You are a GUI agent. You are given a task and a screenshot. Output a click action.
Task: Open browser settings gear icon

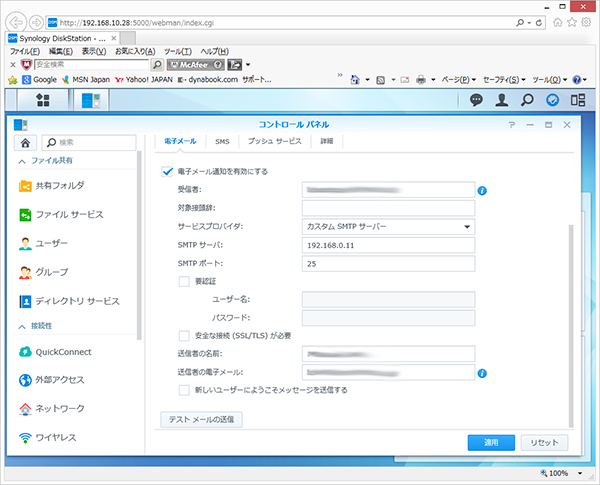pyautogui.click(x=586, y=23)
